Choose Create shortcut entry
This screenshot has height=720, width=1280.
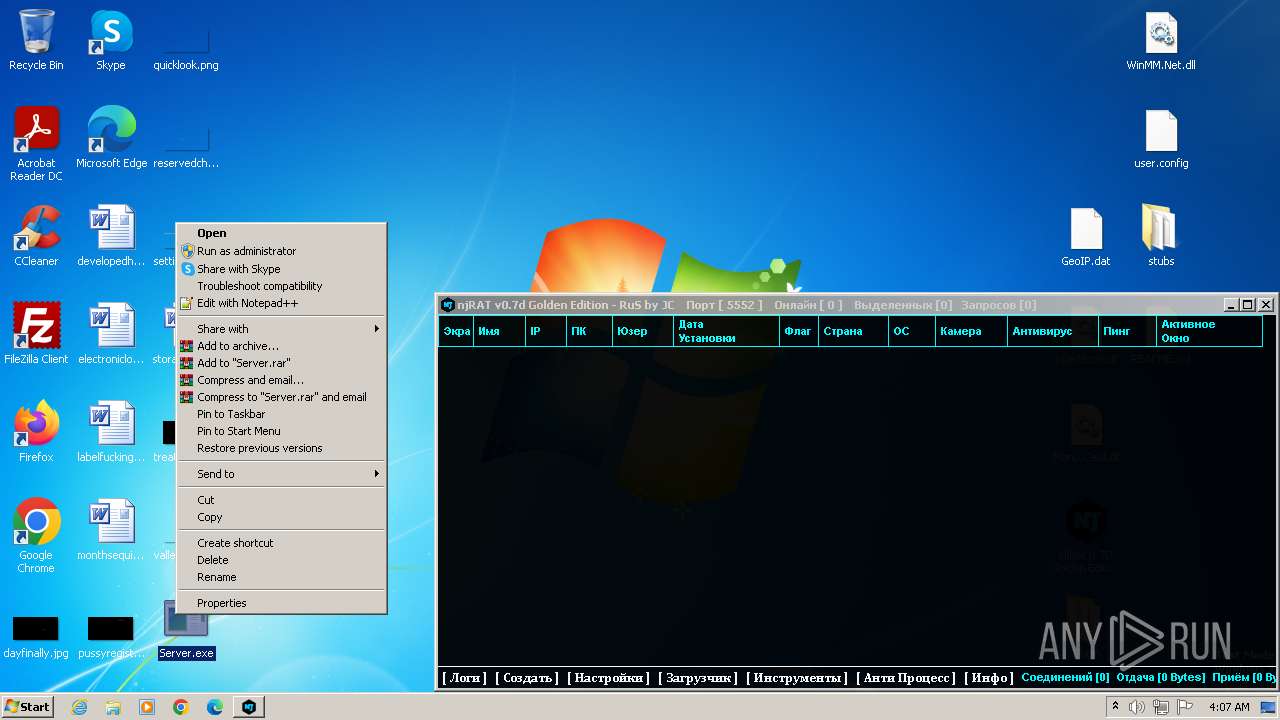[281, 543]
